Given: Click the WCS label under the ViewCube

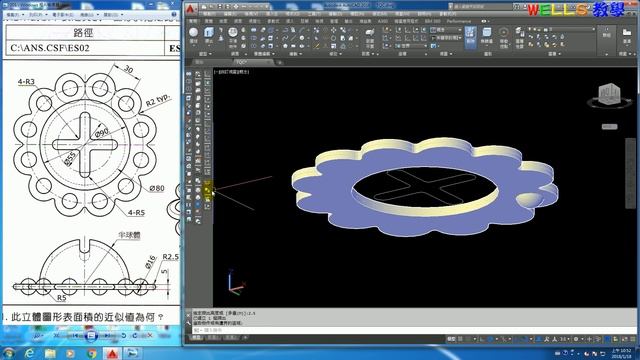Looking at the screenshot, I should click(609, 127).
